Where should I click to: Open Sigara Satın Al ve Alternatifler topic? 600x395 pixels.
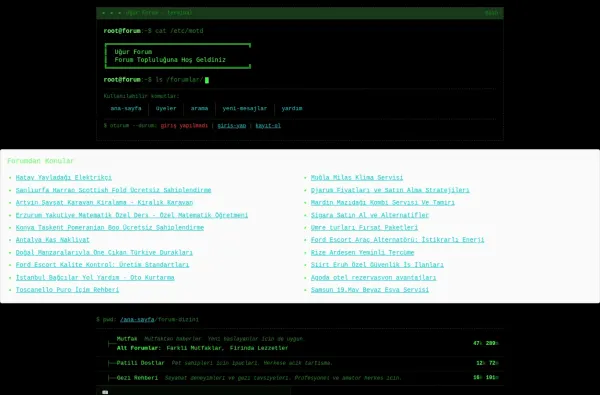click(370, 215)
